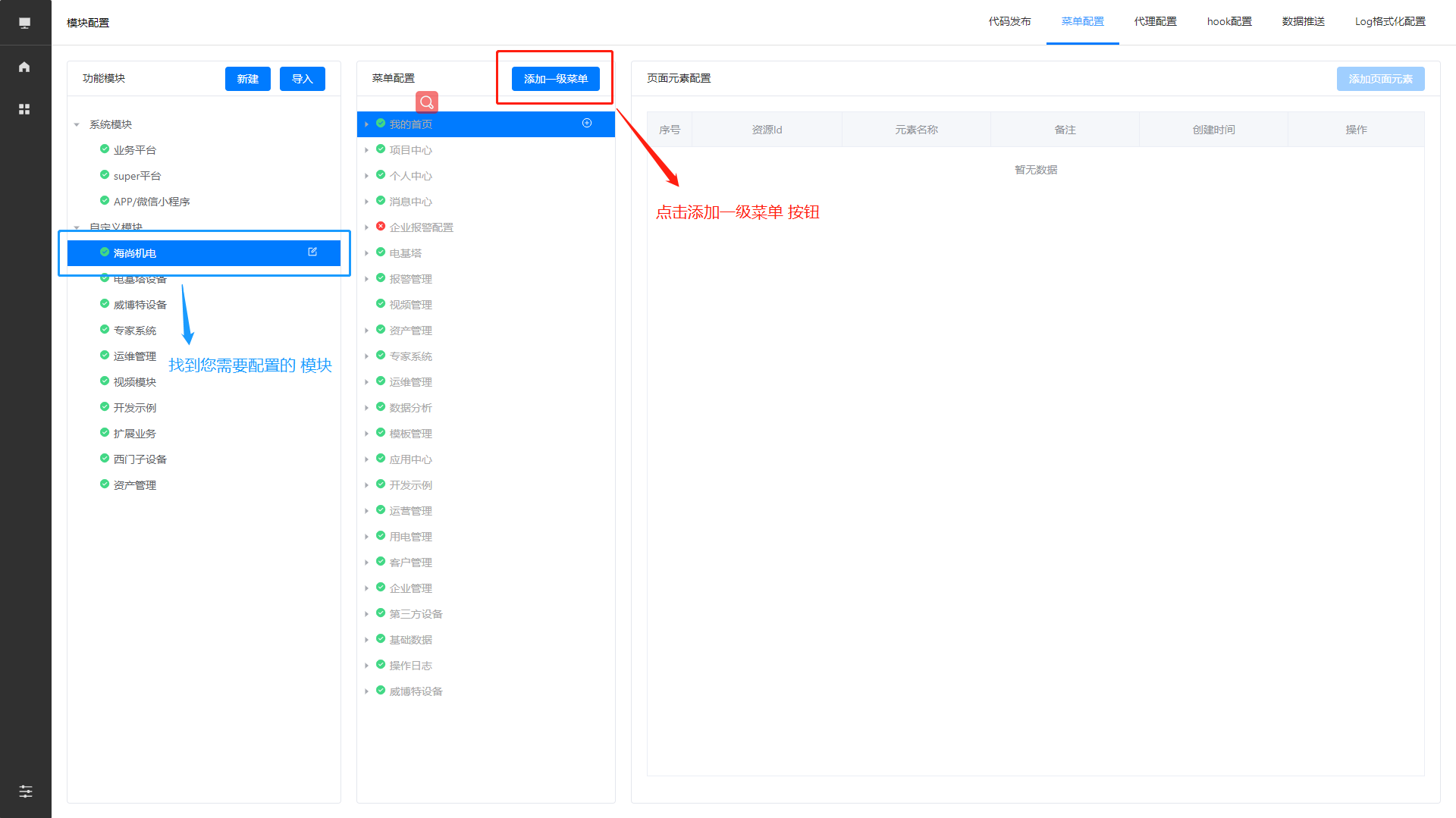Open the home icon in the sidebar

point(24,67)
